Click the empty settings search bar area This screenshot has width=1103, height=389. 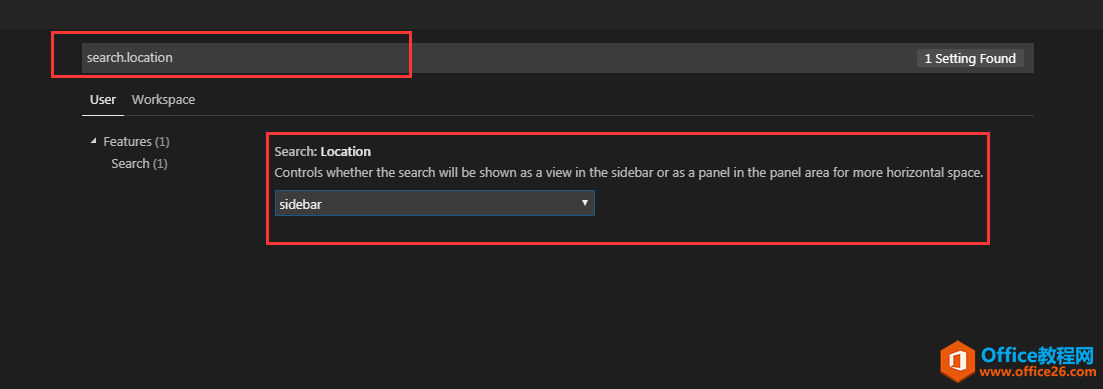661,58
